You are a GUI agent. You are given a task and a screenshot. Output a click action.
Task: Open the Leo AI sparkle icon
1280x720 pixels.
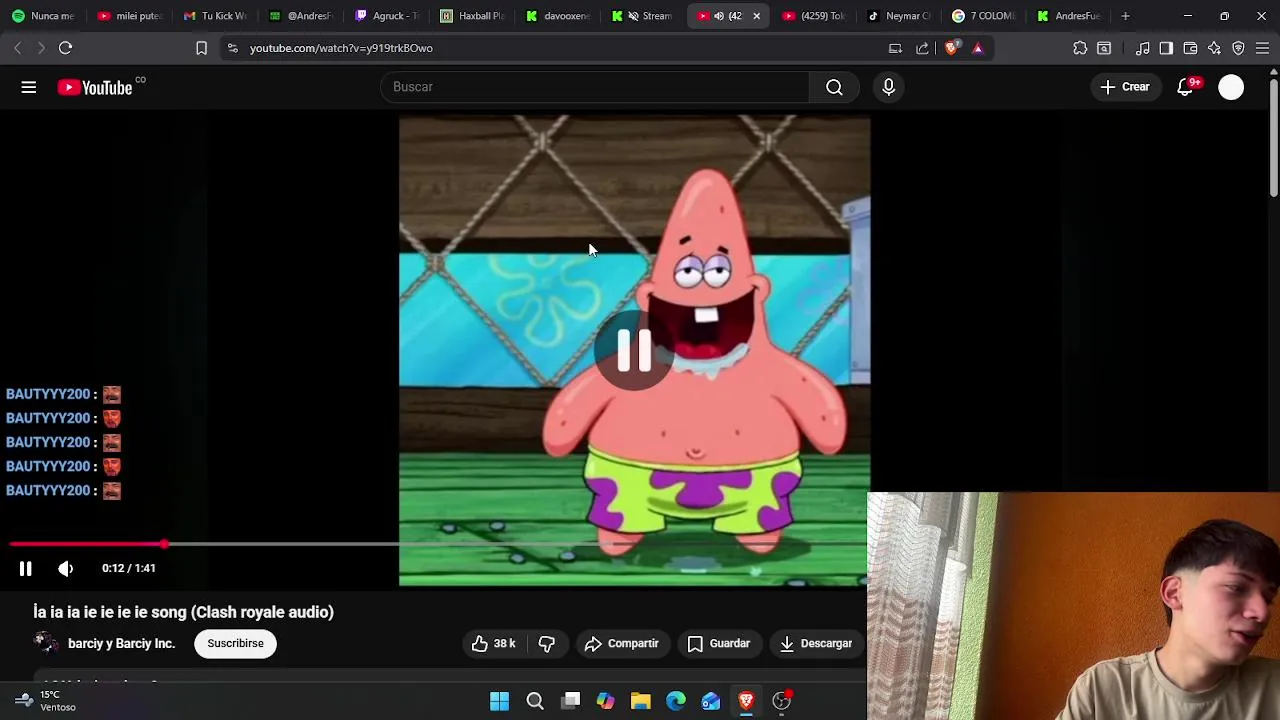point(1214,48)
